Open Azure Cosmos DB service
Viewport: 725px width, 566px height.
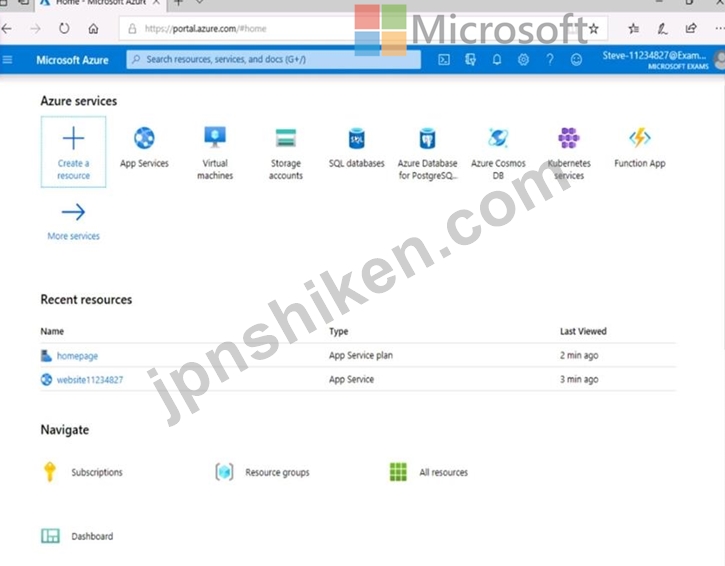pyautogui.click(x=498, y=153)
